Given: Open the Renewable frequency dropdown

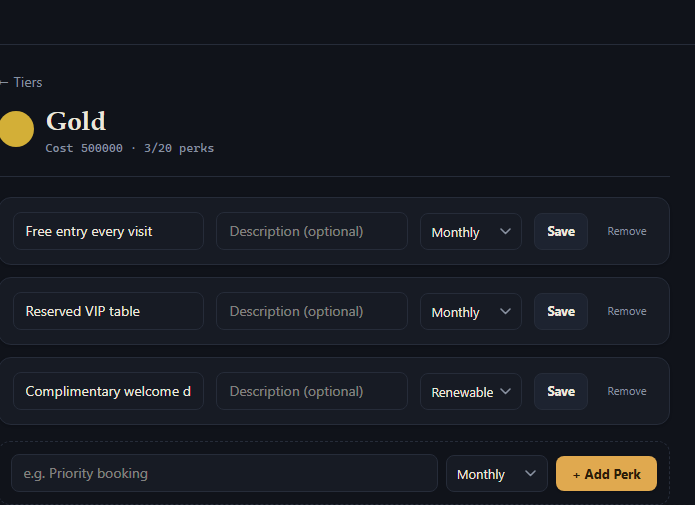Looking at the screenshot, I should tap(471, 391).
